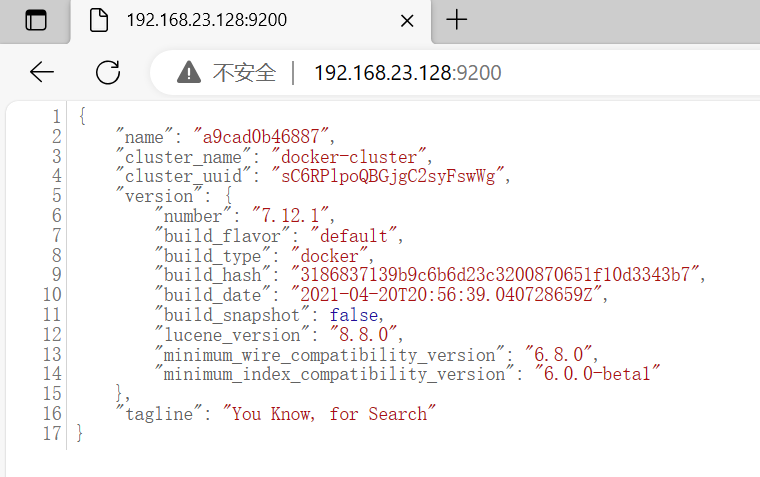
Task: Reload the page with refresh icon
Action: (x=108, y=73)
